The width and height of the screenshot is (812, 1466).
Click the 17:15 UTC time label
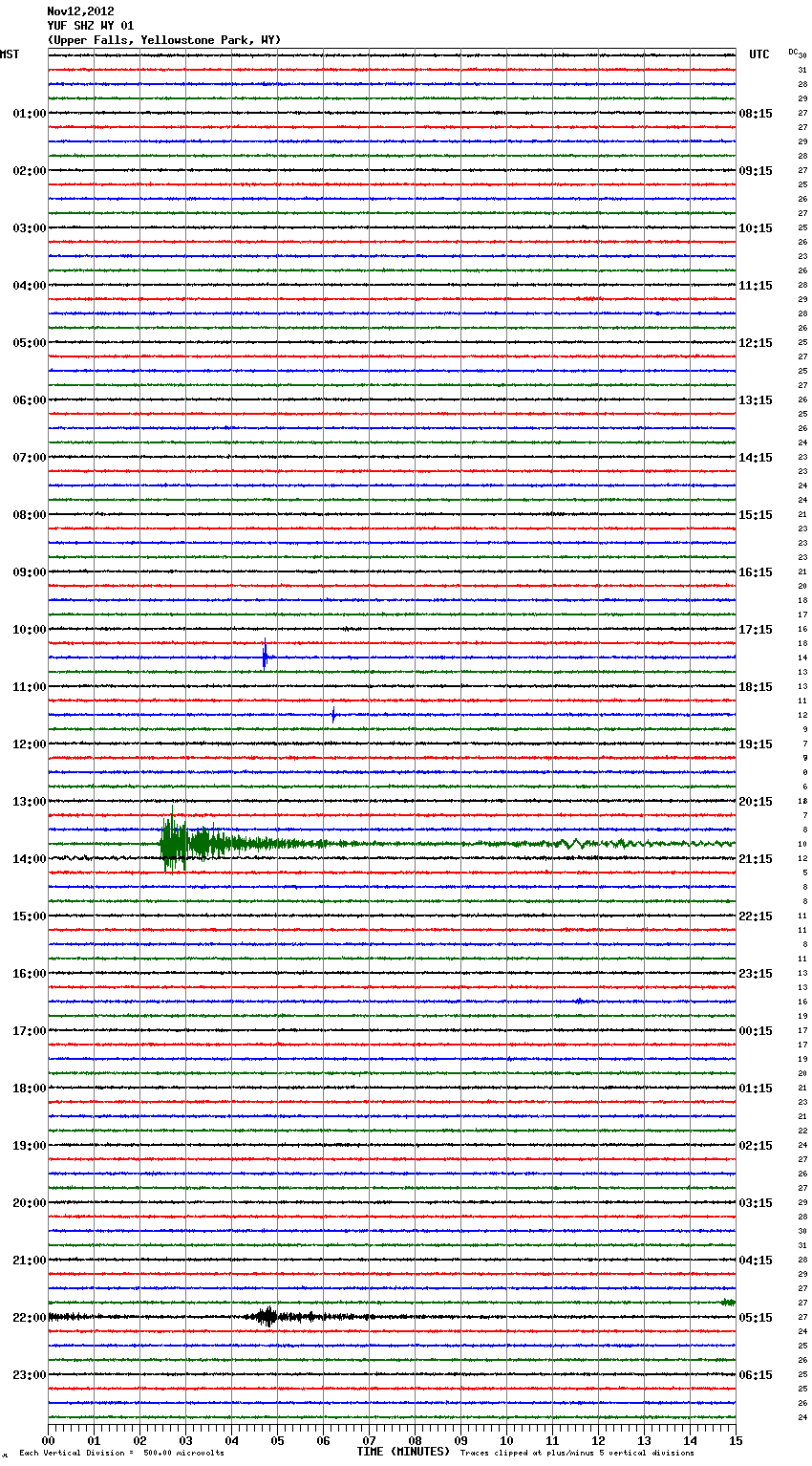756,630
